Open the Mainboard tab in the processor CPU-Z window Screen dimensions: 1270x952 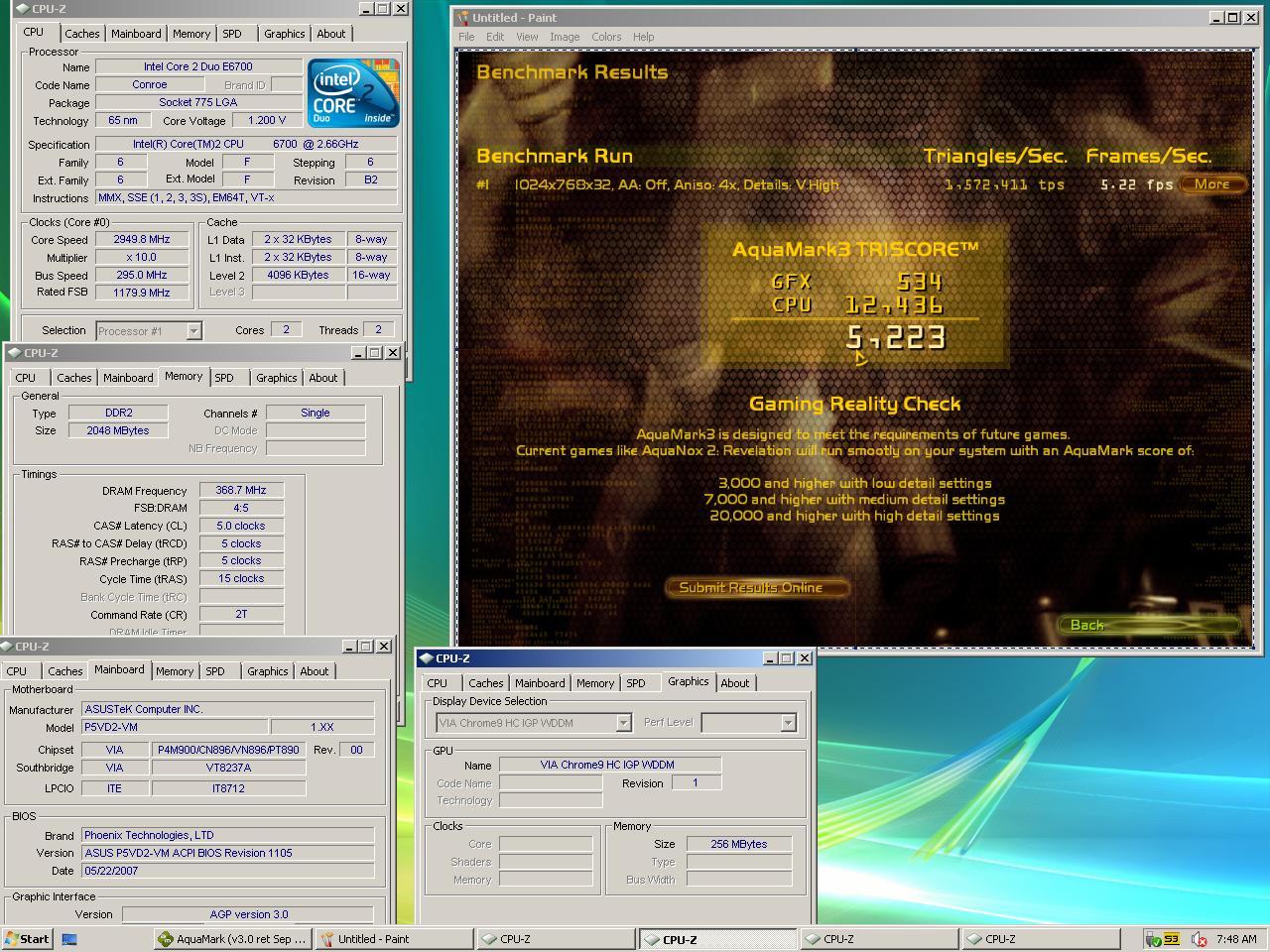coord(136,34)
